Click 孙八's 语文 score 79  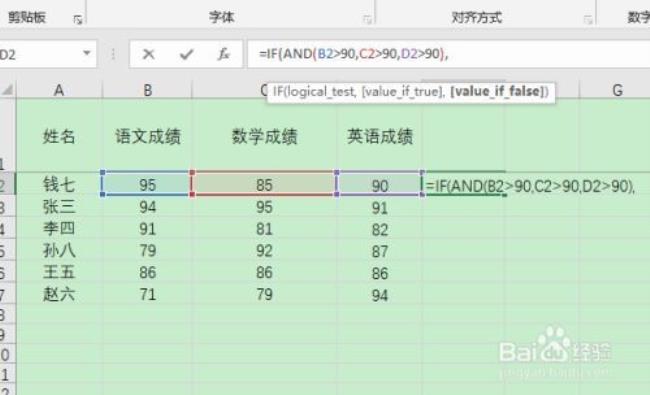[147, 250]
